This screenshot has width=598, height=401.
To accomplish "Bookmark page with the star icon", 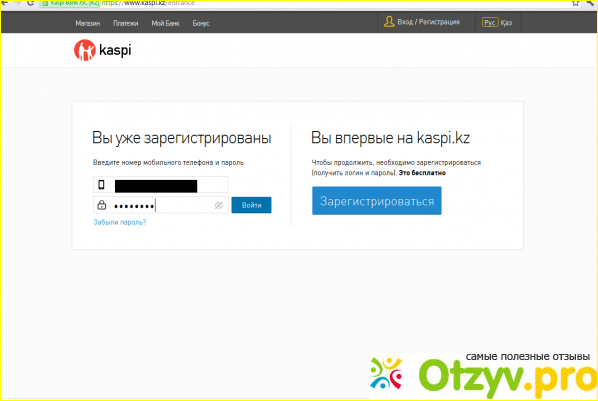I will point(575,3).
